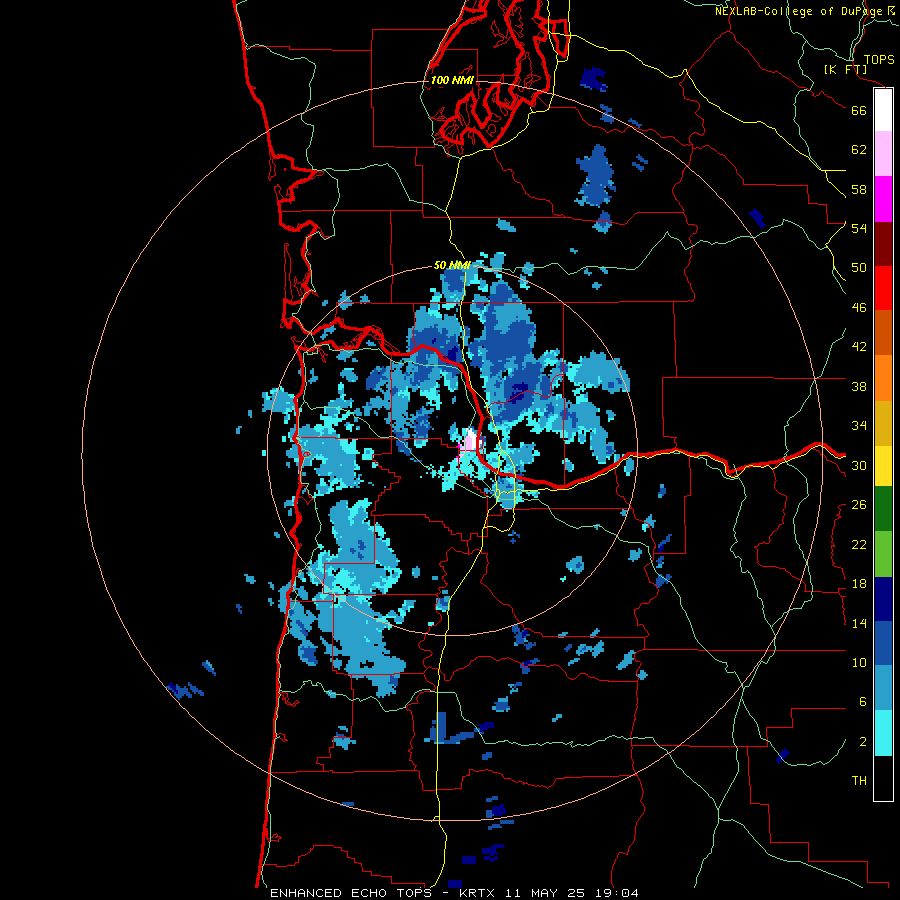Click the black TH threshold swatch
900x900 pixels.
pos(883,778)
